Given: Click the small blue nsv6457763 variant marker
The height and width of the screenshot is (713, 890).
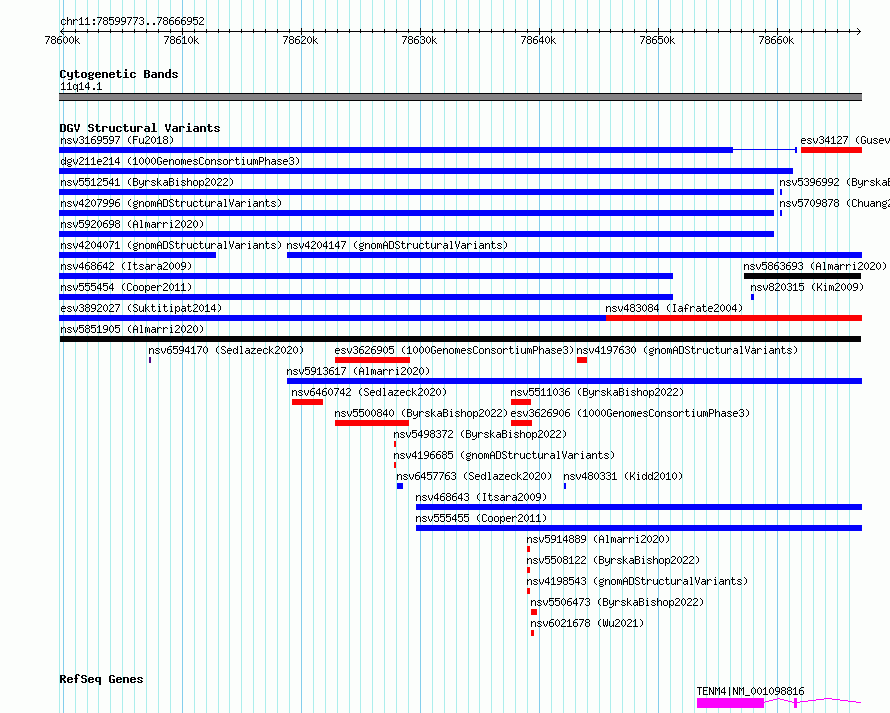Looking at the screenshot, I should click(x=400, y=486).
